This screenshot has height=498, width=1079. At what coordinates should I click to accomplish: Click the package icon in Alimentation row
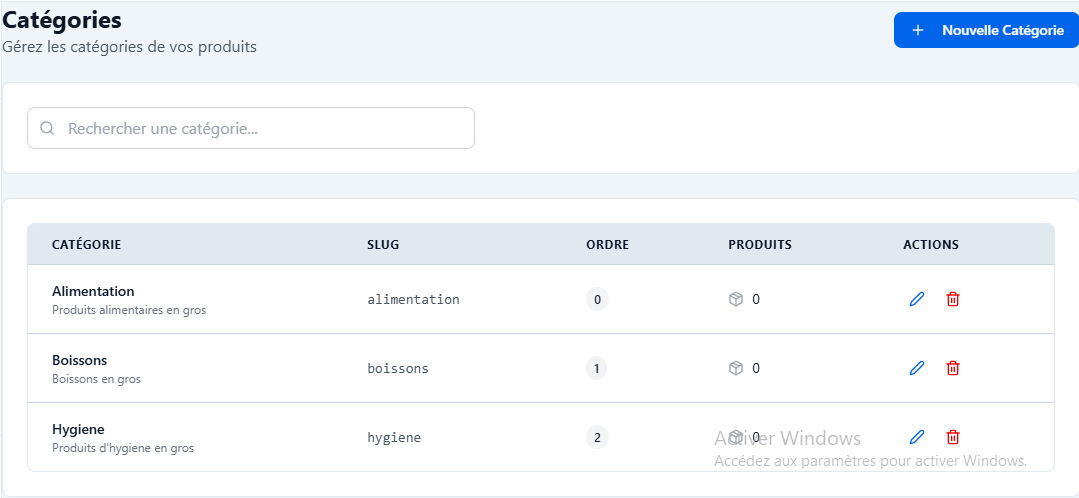(x=736, y=299)
